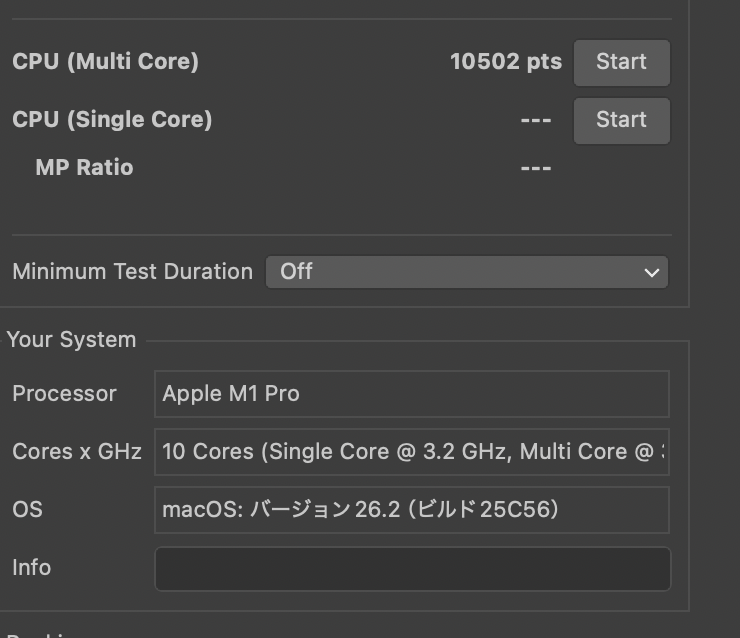Click the Processor field showing Apple M1 Pro
This screenshot has width=740, height=638.
(x=411, y=394)
